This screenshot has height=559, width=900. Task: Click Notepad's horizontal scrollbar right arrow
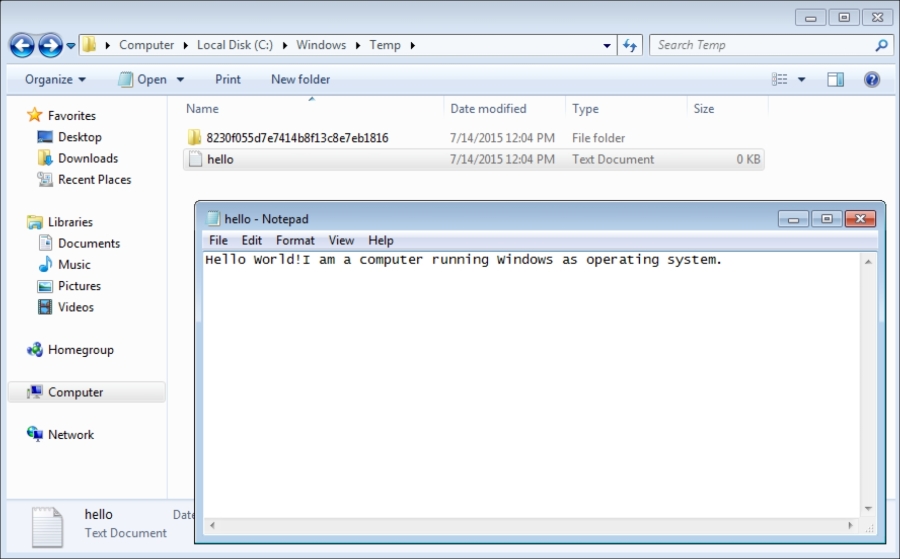(x=852, y=525)
